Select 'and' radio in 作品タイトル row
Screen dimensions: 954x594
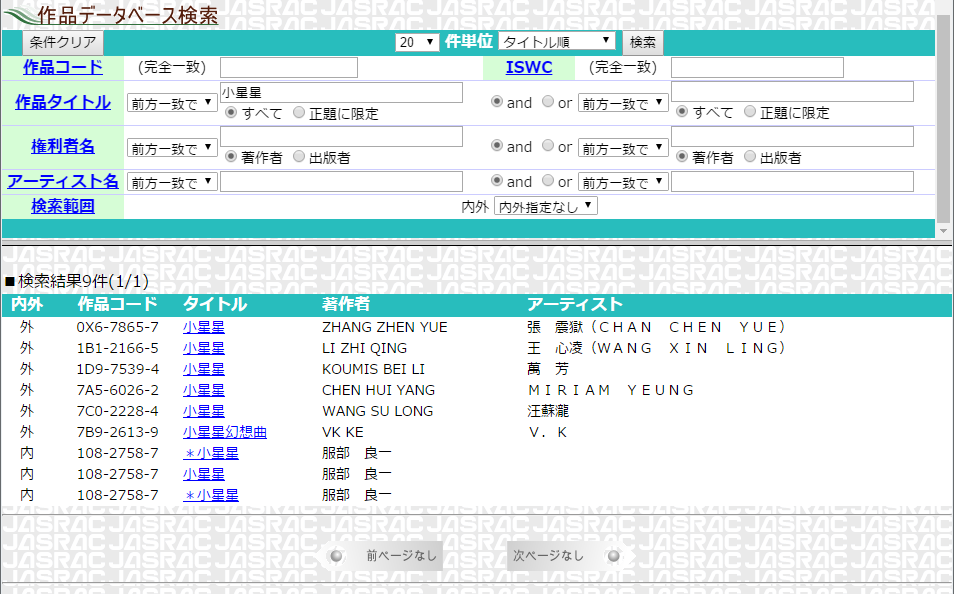tap(497, 102)
